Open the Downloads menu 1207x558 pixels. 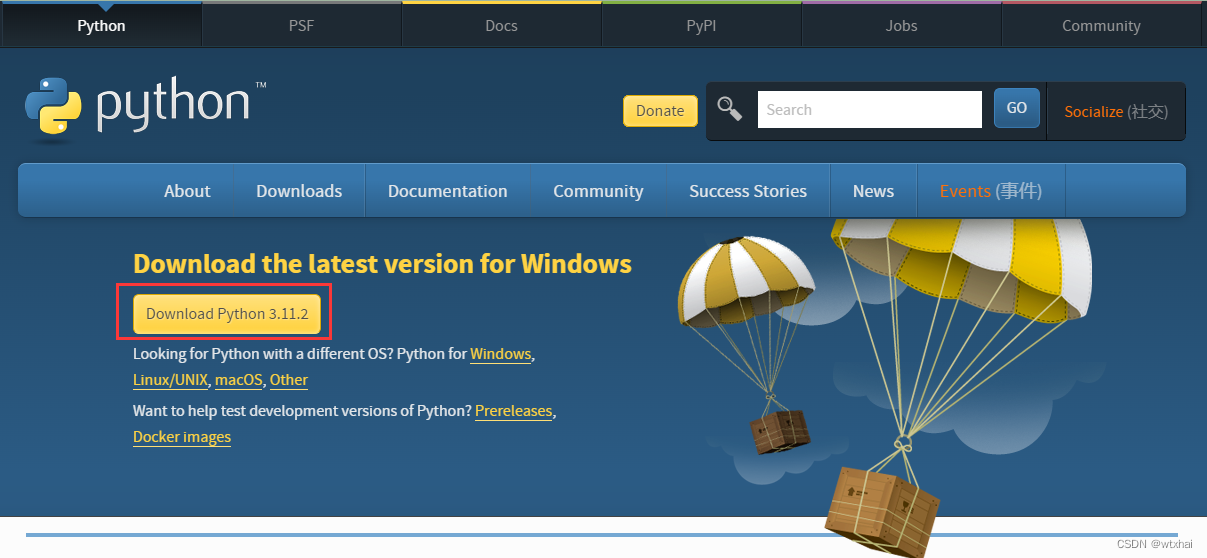(299, 191)
